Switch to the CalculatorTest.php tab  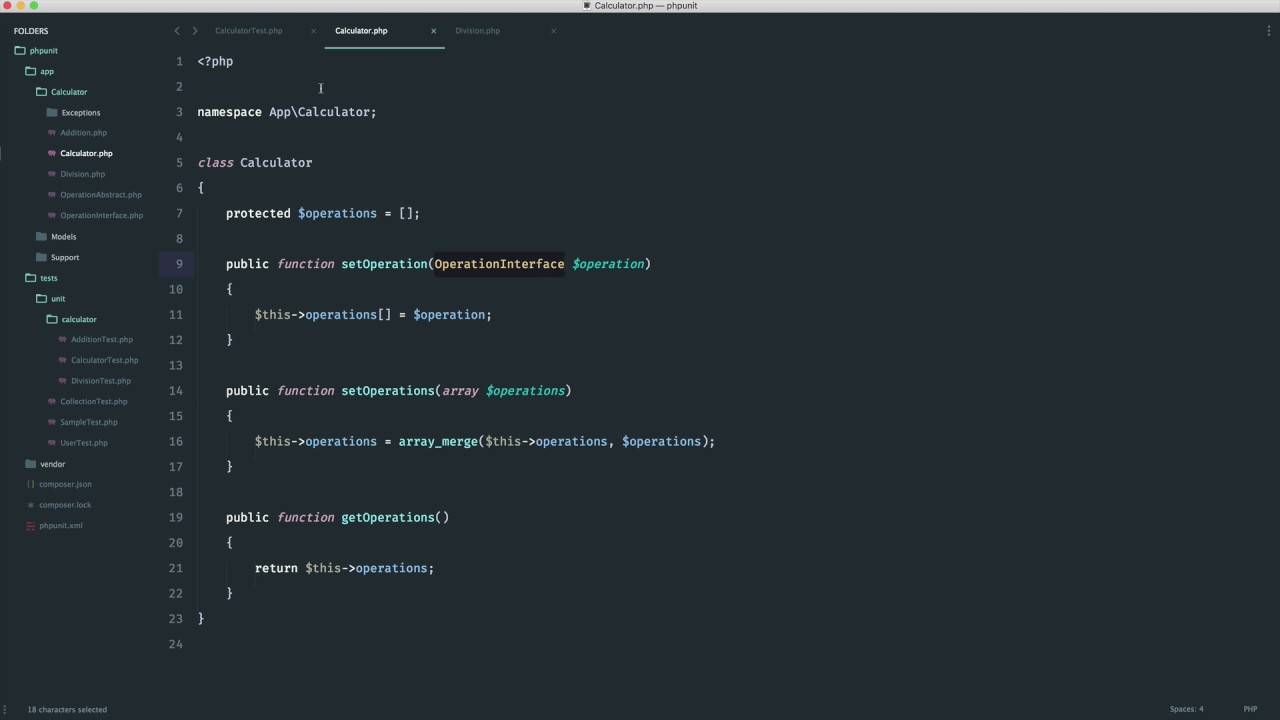pos(249,31)
